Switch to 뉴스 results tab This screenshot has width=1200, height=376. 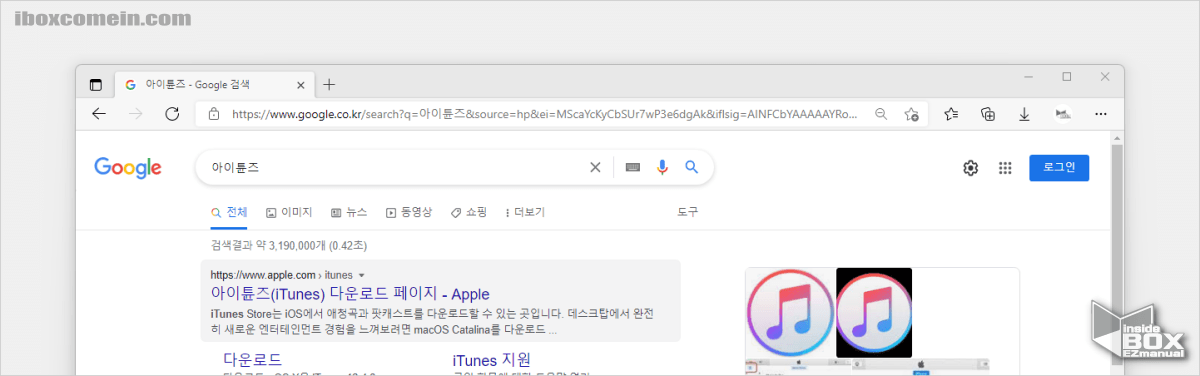349,212
